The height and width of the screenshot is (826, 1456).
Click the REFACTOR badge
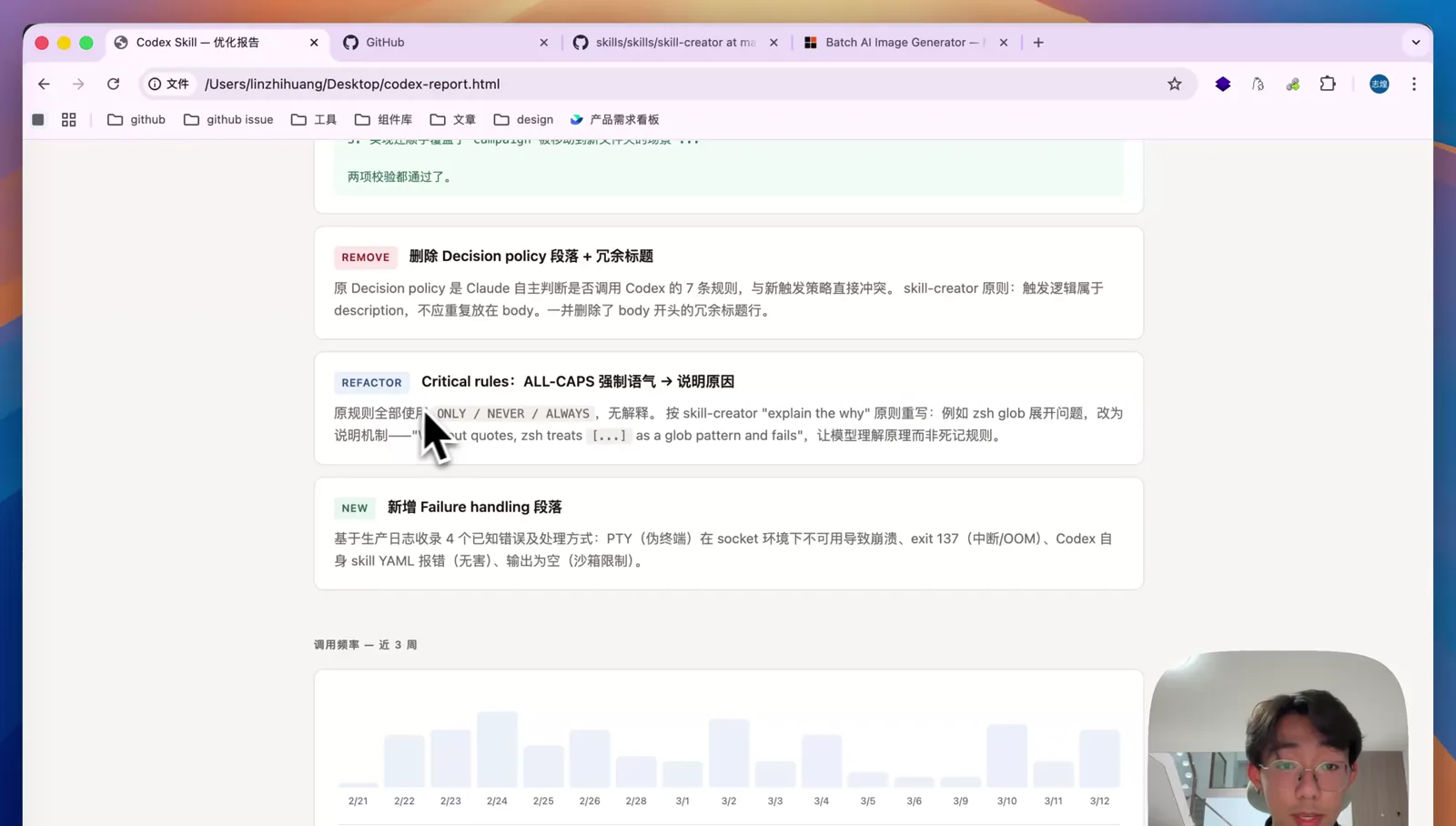[x=371, y=383]
